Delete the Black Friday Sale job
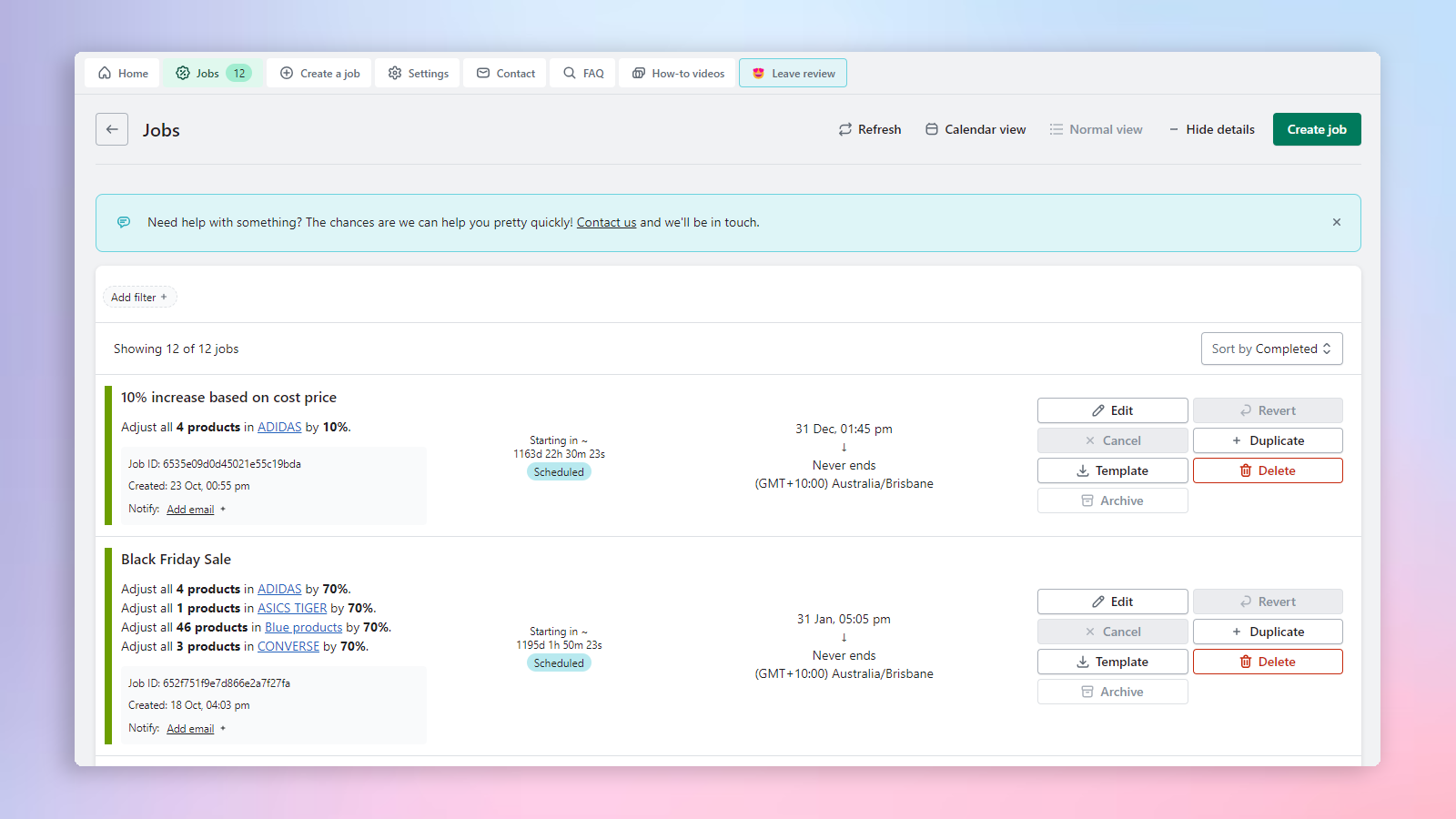1456x819 pixels. tap(1268, 662)
